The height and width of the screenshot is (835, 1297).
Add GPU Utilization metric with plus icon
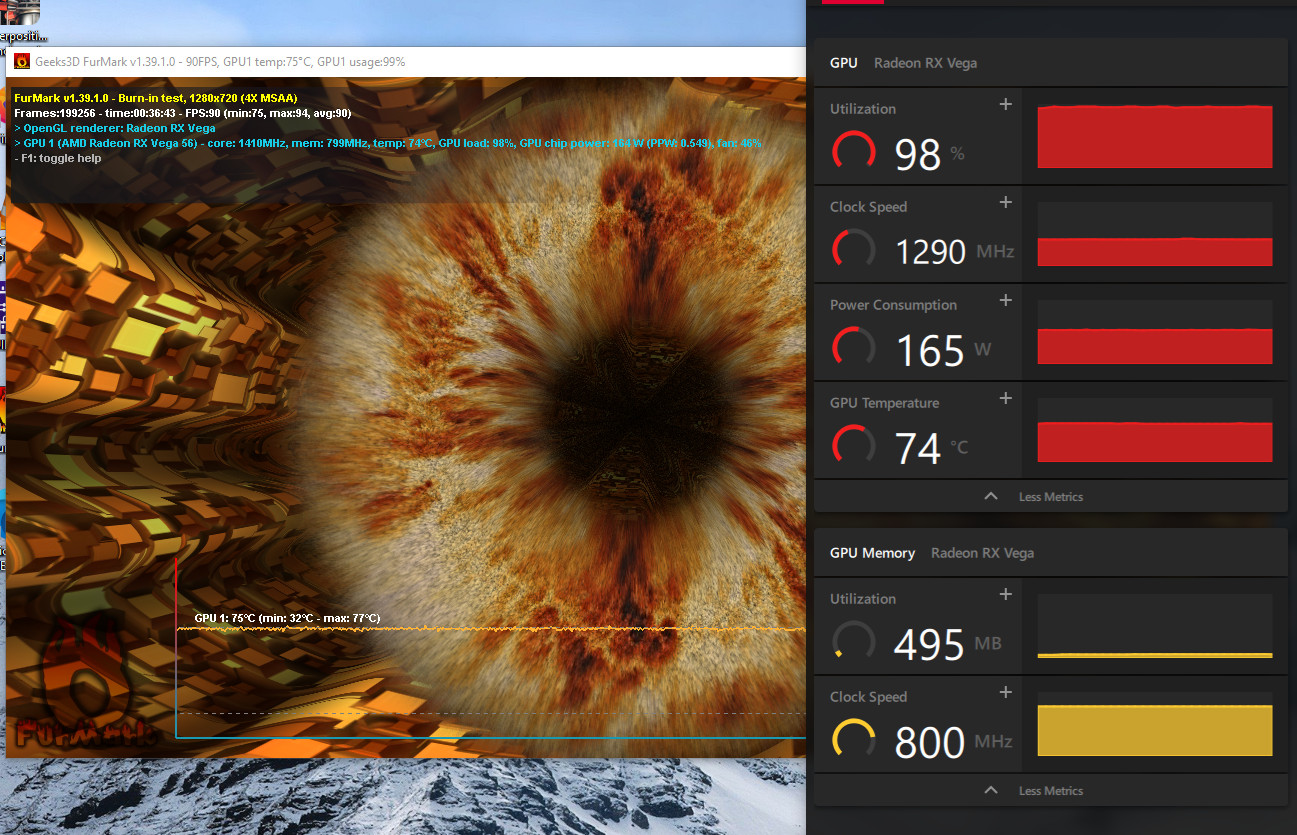click(x=1006, y=104)
